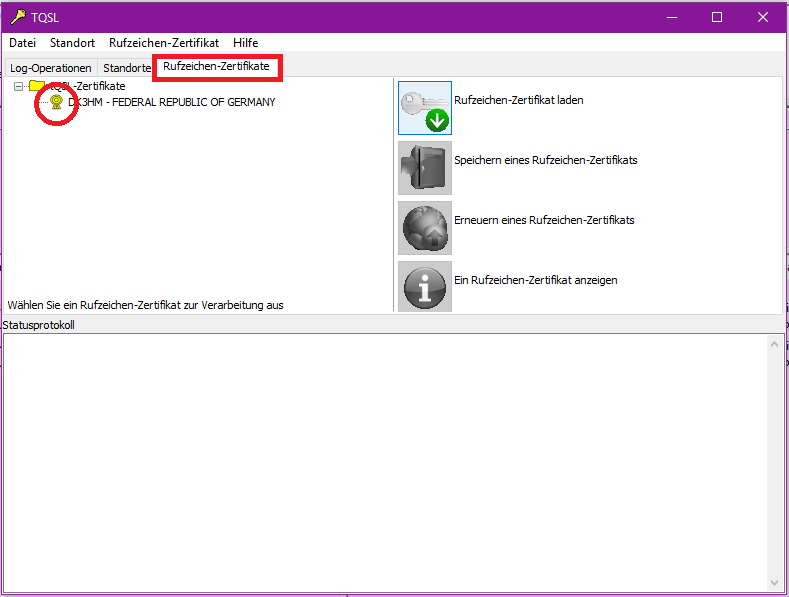The height and width of the screenshot is (597, 789).
Task: Select the Rufzeichen-Zertifikate tab
Action: tap(216, 66)
